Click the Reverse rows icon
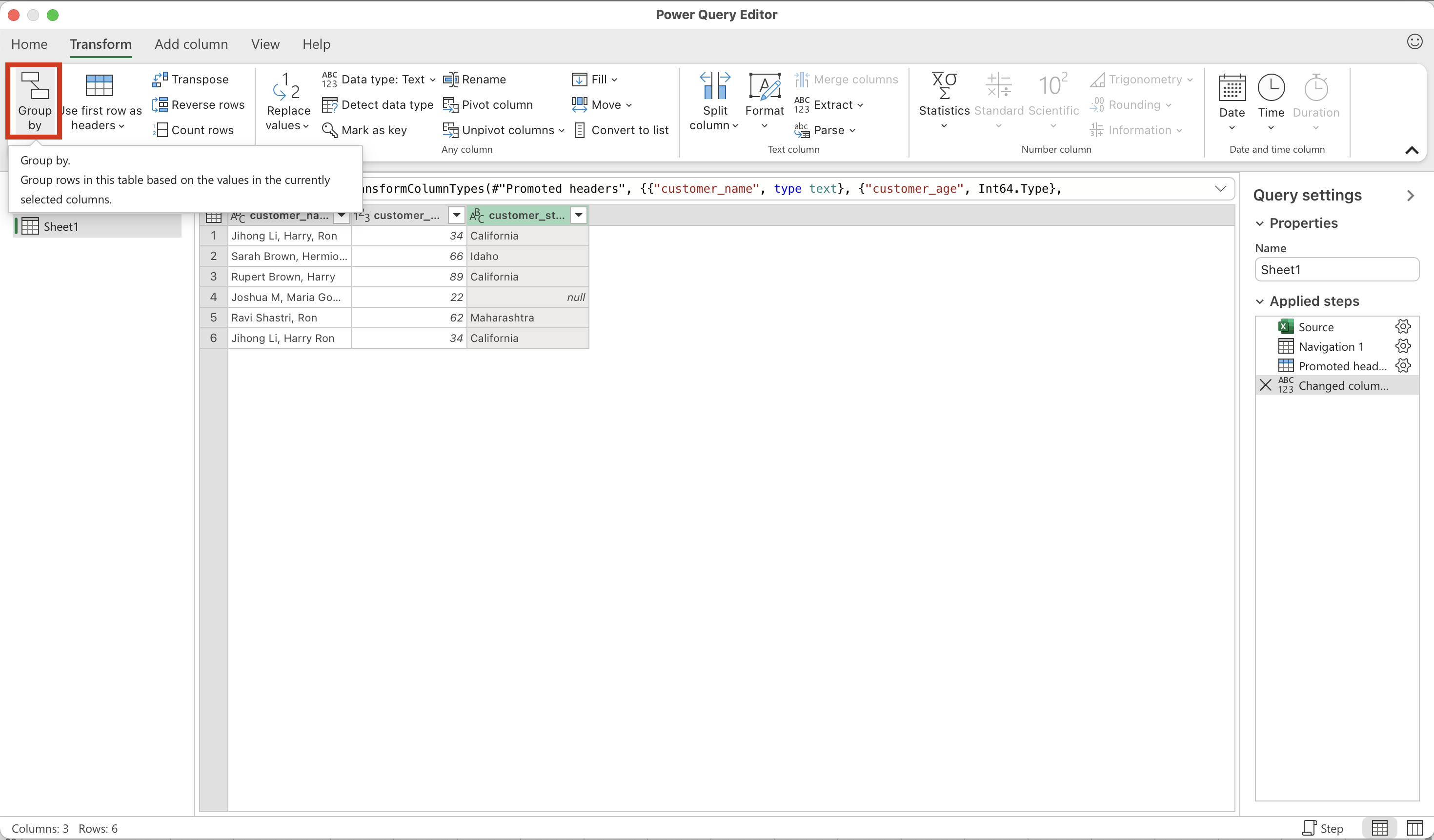1434x840 pixels. point(160,105)
